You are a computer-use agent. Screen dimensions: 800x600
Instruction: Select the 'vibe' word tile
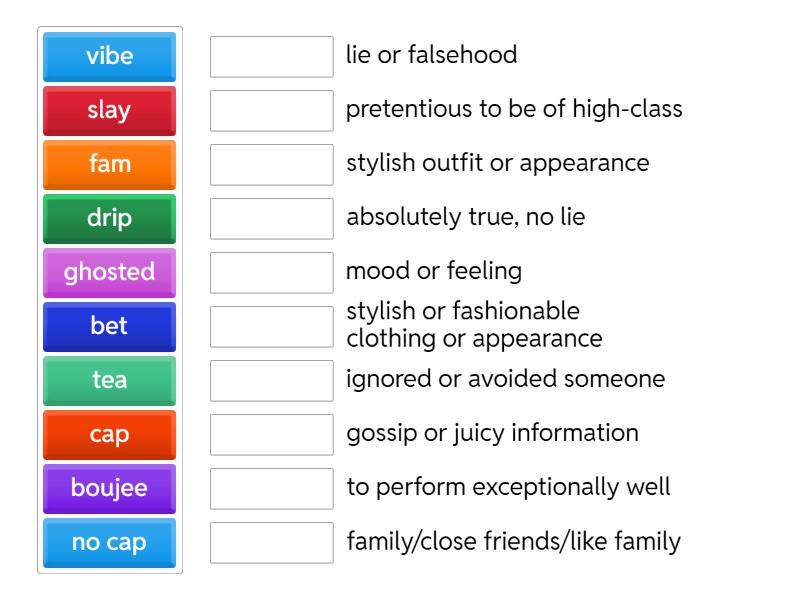click(x=108, y=56)
